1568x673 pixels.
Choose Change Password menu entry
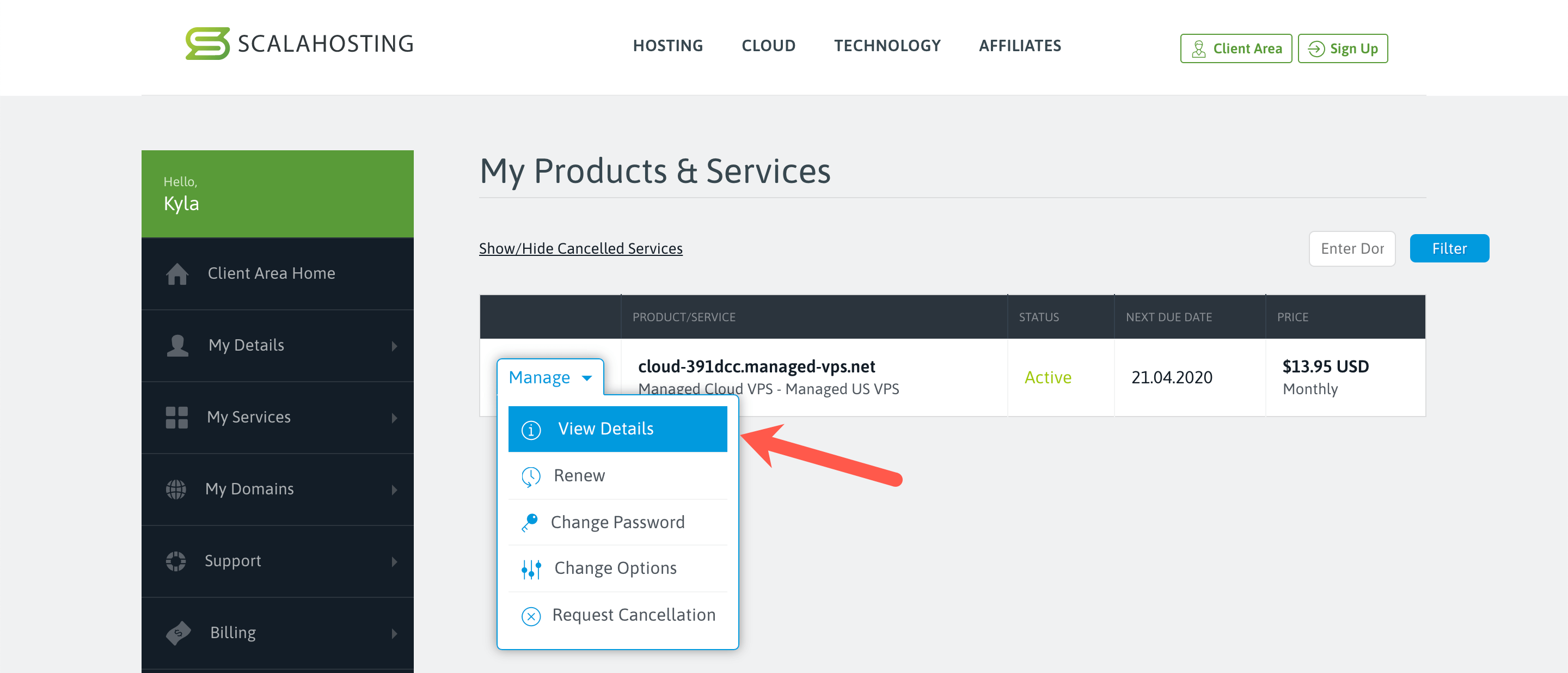(x=617, y=522)
